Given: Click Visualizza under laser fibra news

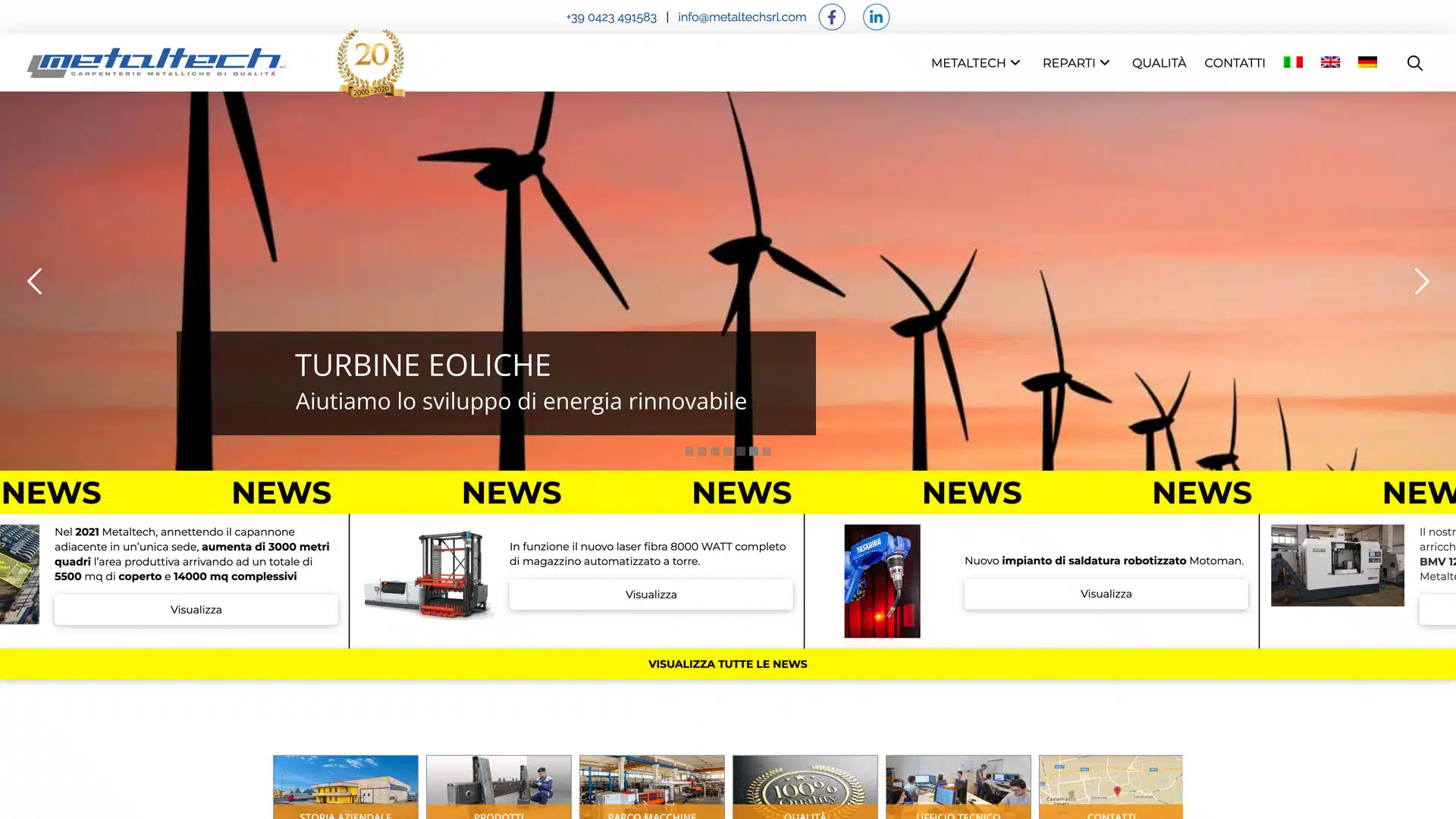Looking at the screenshot, I should 651,595.
